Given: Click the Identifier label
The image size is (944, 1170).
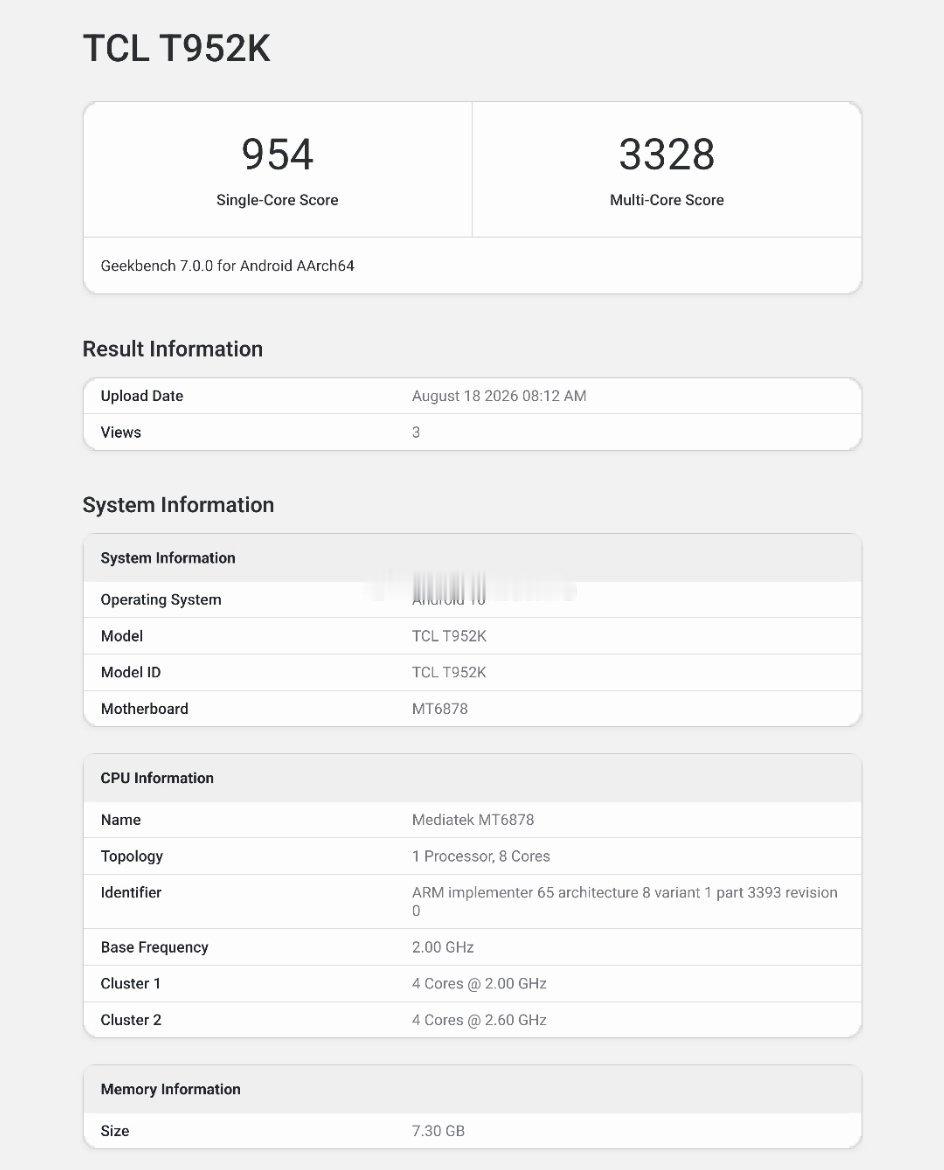Looking at the screenshot, I should coord(131,892).
